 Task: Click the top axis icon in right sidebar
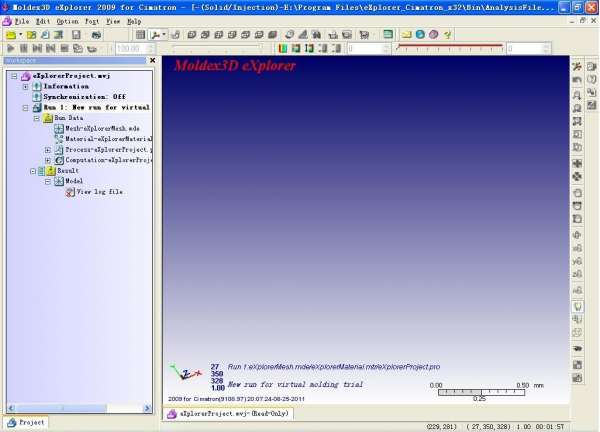coord(577,66)
